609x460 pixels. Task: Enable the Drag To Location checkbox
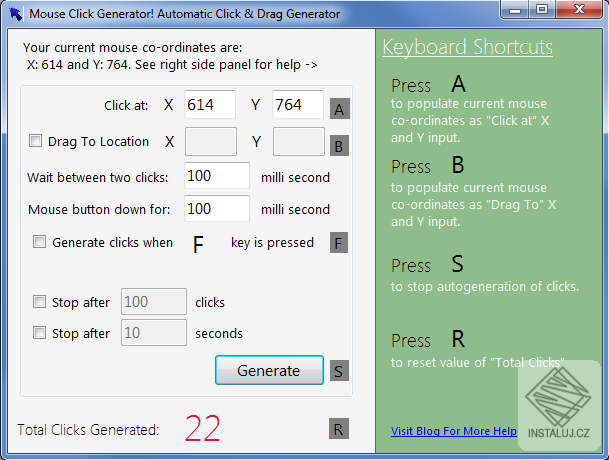tap(35, 141)
